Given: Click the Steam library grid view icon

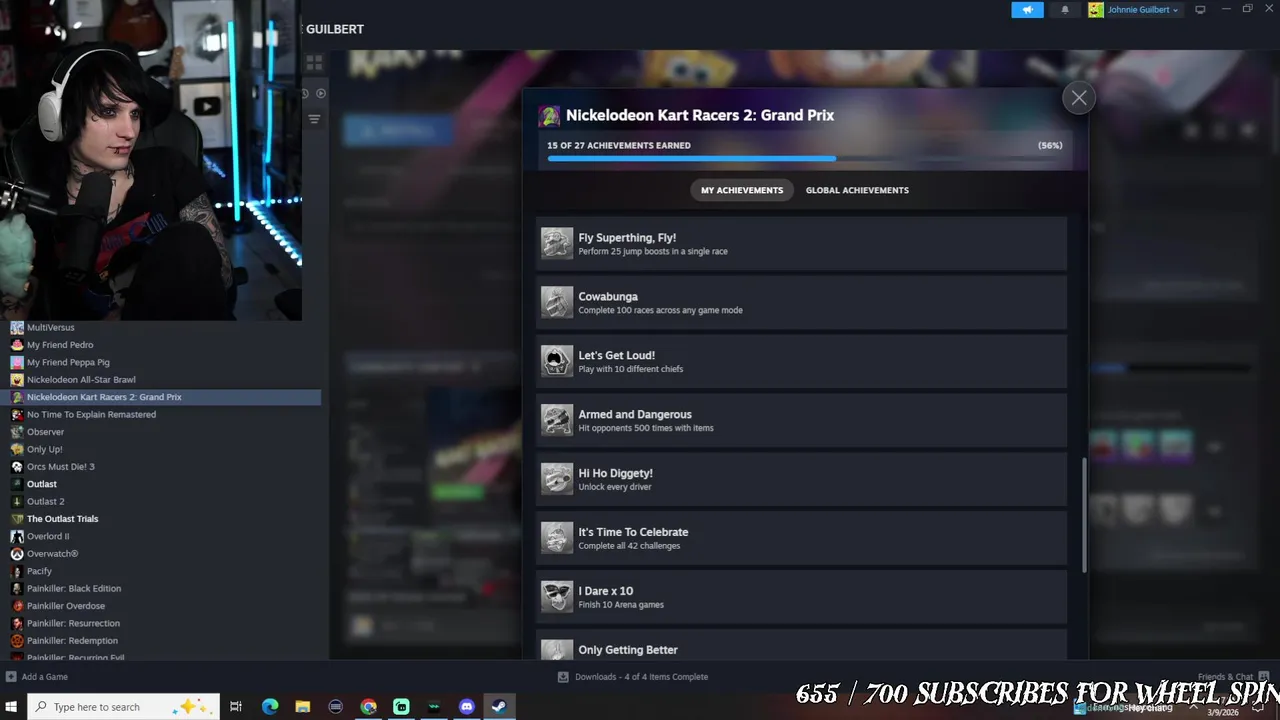Looking at the screenshot, I should [314, 63].
